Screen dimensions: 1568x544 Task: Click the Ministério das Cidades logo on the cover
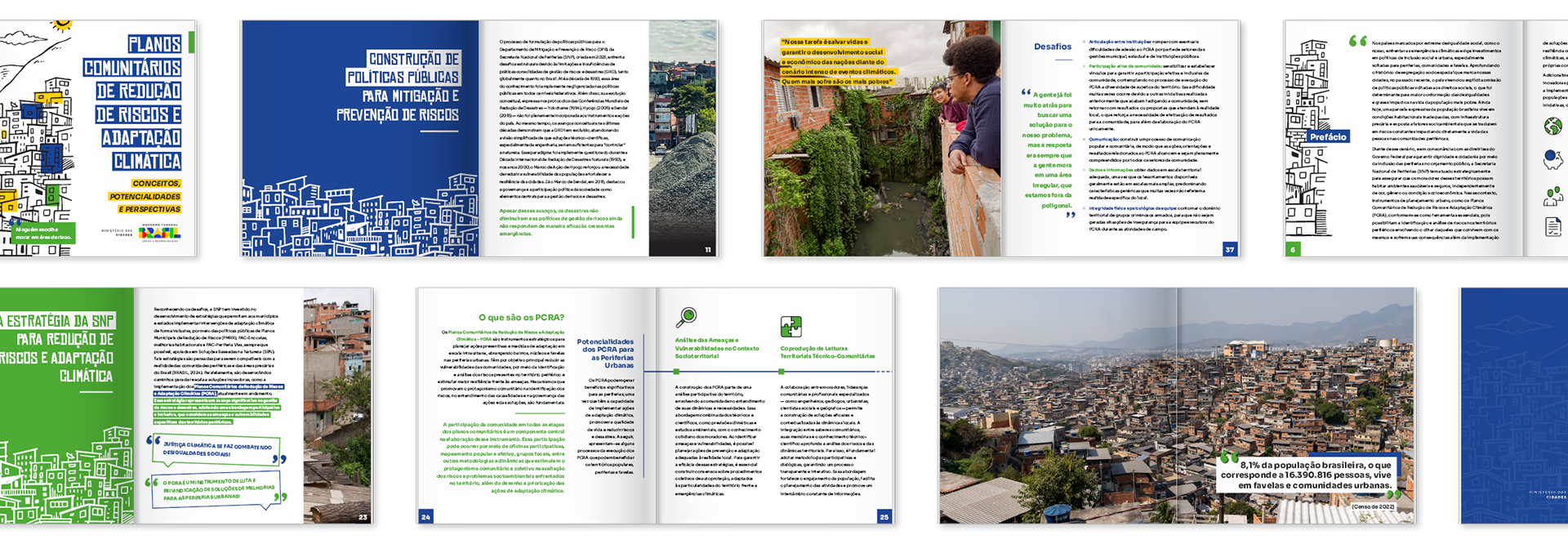117,232
